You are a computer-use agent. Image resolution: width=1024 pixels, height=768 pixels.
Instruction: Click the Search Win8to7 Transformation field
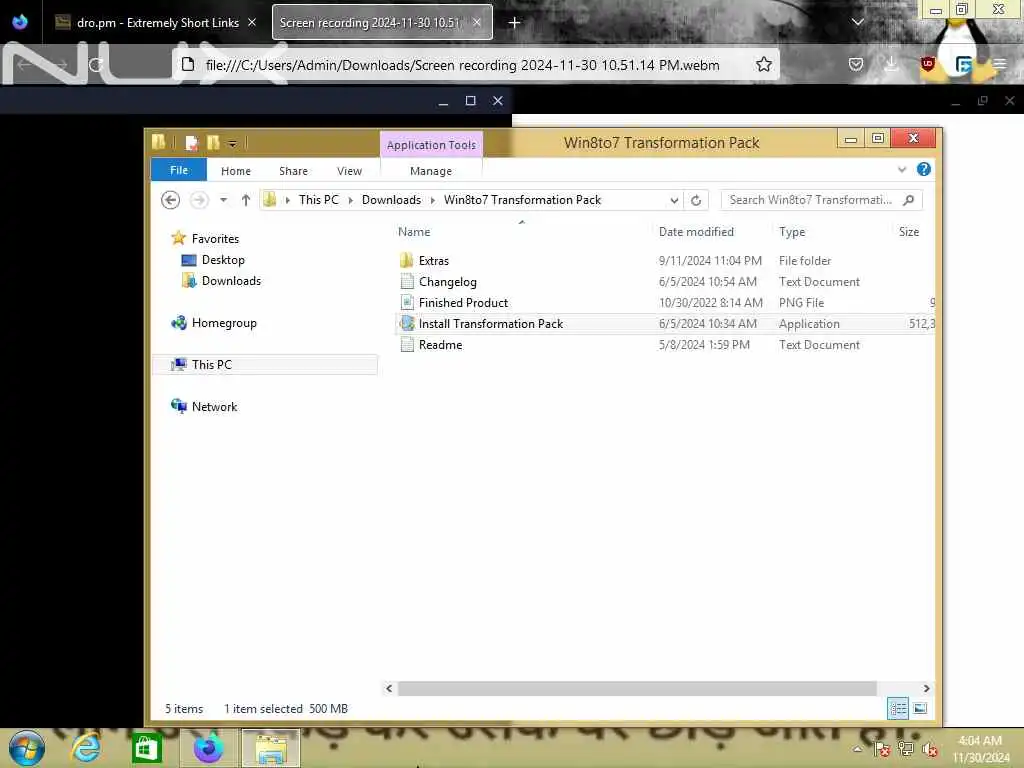tap(822, 200)
